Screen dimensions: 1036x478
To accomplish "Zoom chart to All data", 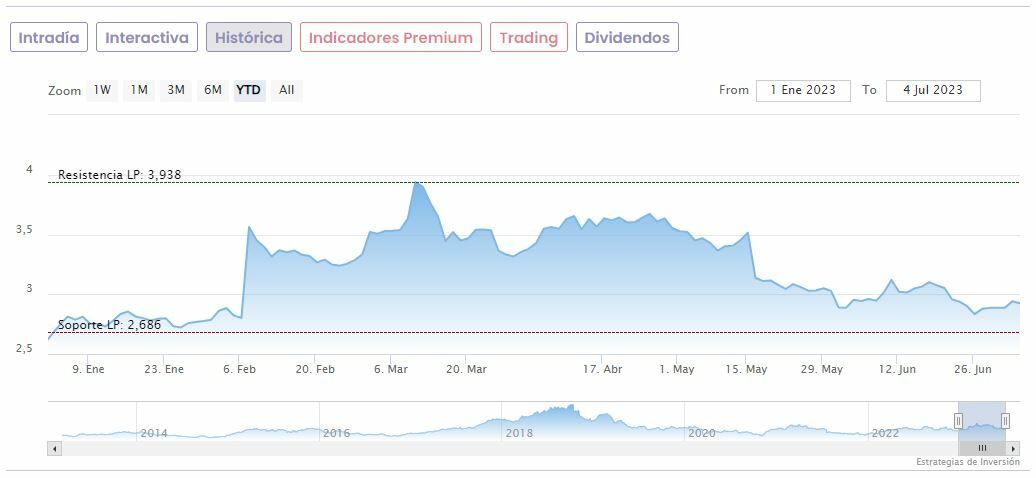I will 287,91.
